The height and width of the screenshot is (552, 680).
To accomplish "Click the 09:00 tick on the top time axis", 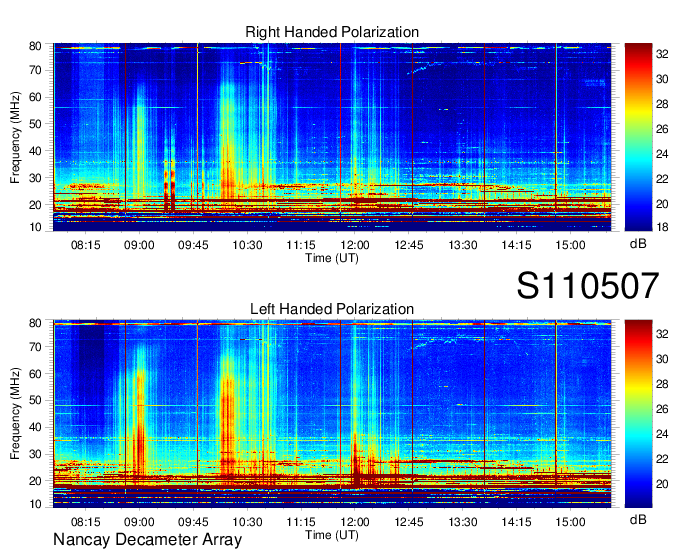I will tap(139, 245).
